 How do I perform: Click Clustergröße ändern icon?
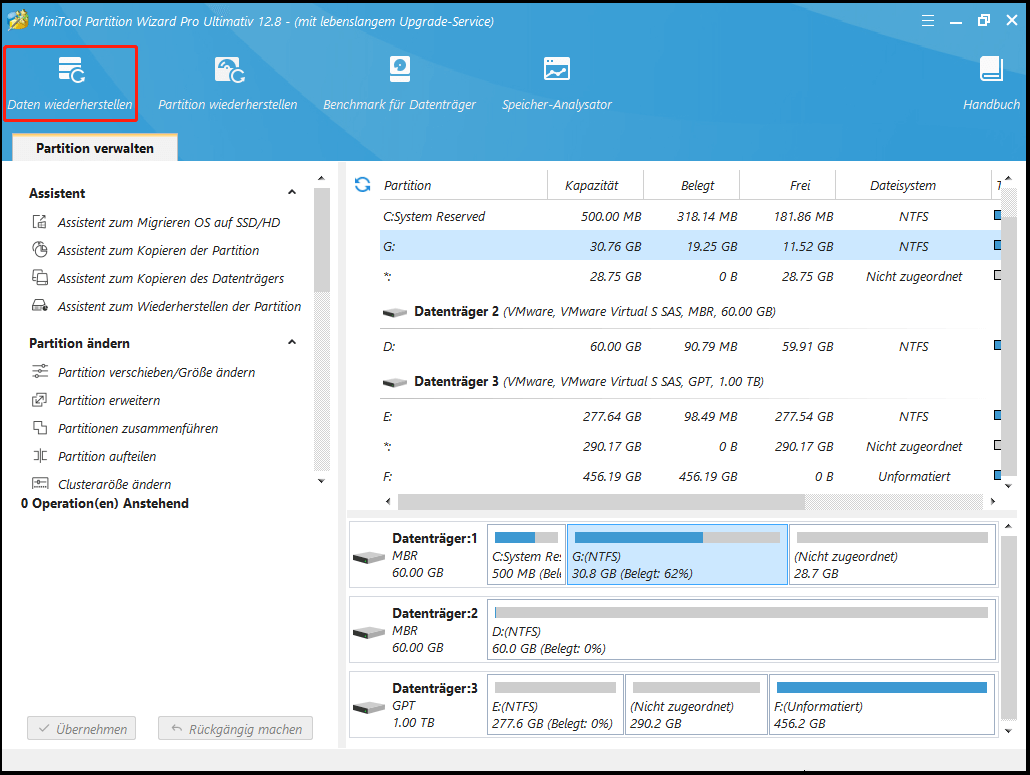tap(40, 484)
